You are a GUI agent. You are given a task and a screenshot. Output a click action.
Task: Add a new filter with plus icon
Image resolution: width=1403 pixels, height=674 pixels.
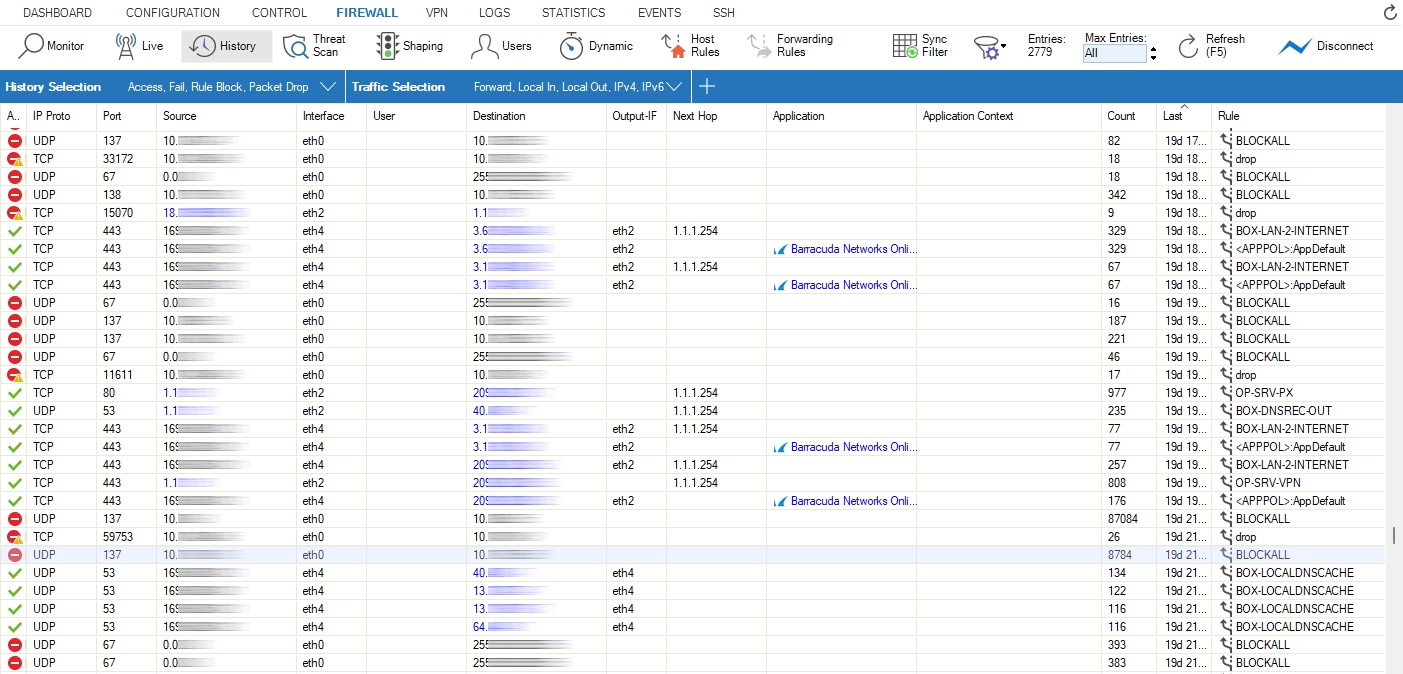[x=706, y=87]
